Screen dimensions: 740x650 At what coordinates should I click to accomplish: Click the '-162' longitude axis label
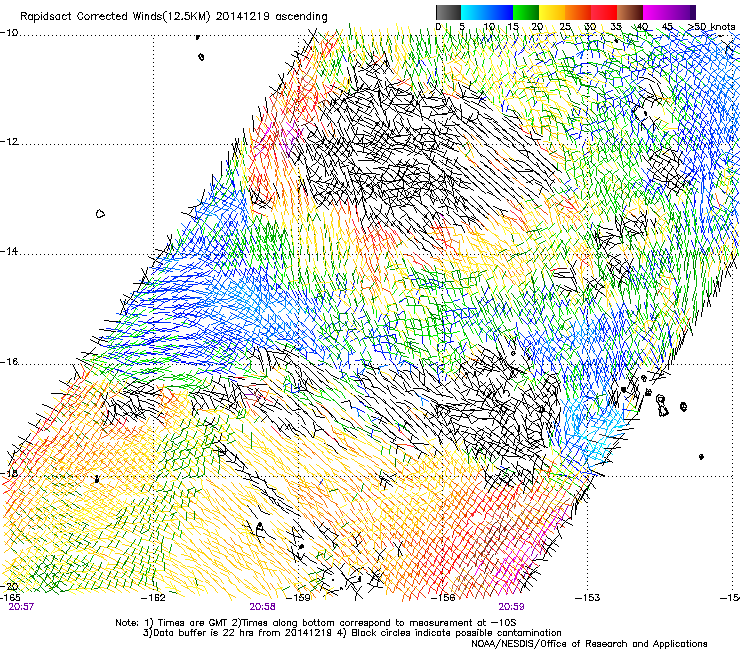tap(153, 598)
